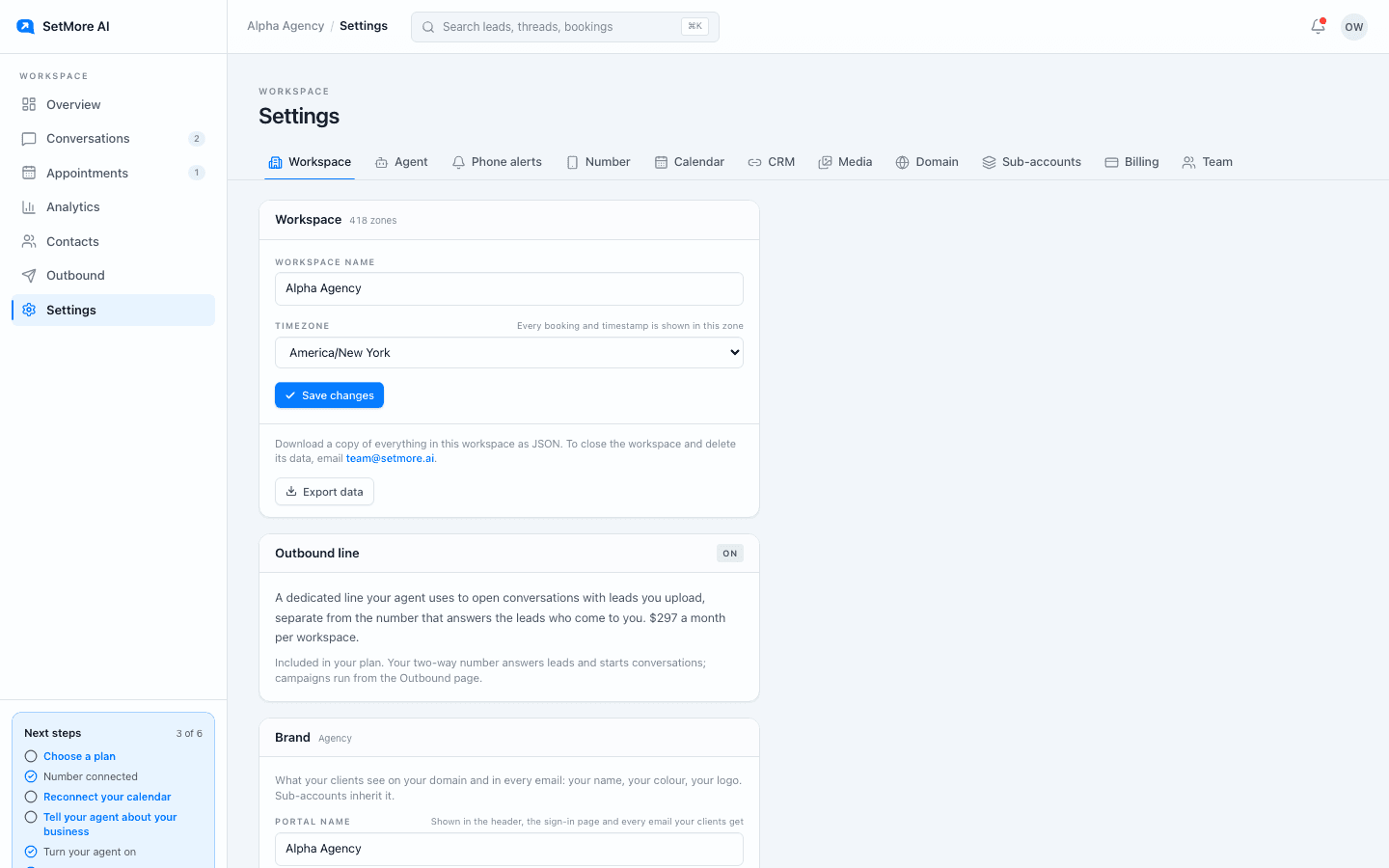
Task: Click the CRM link tab icon
Action: coord(755,162)
